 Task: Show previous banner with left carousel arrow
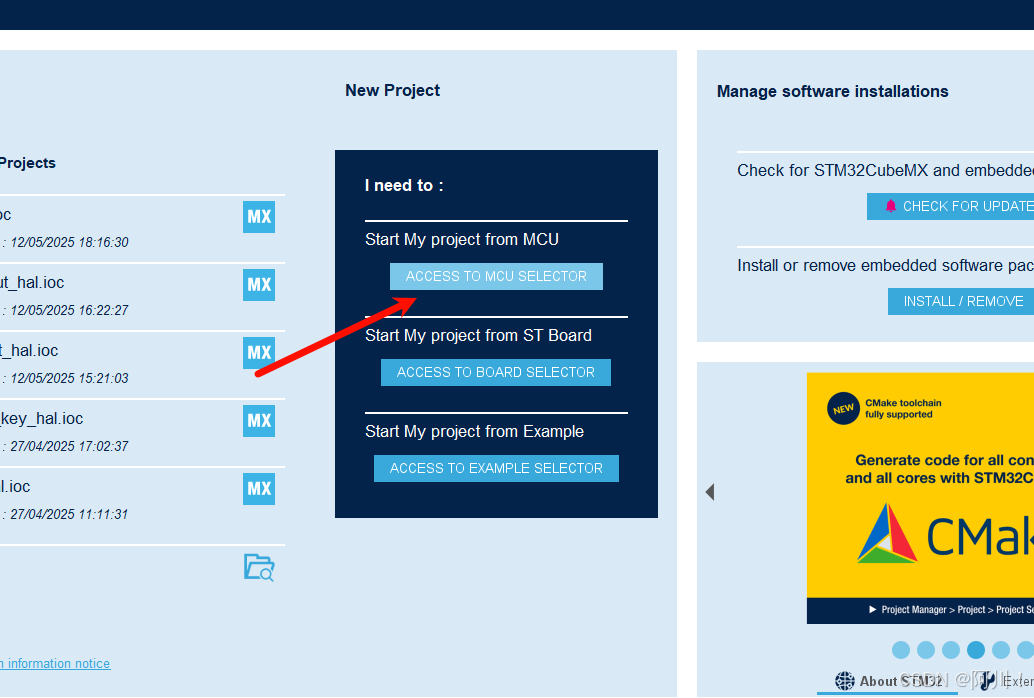click(x=710, y=492)
